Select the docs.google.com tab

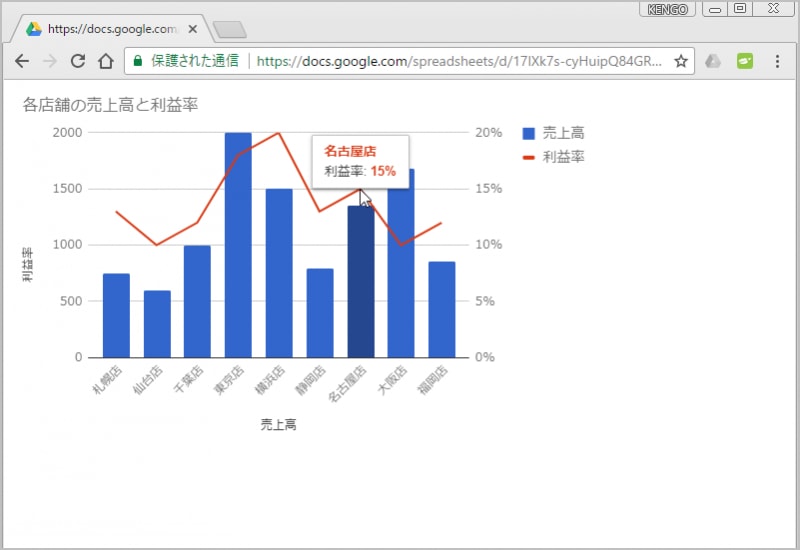click(110, 29)
